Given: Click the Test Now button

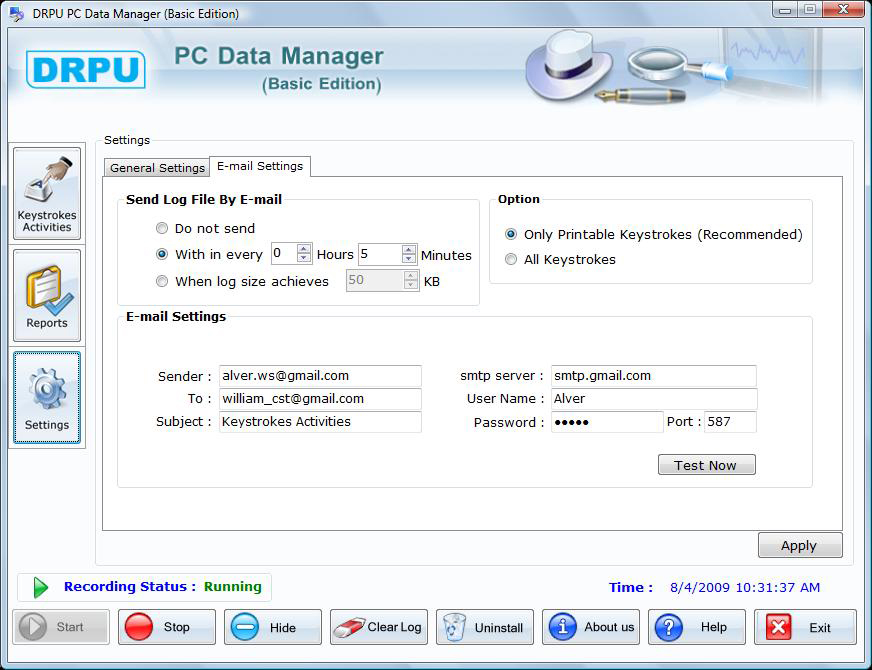Looking at the screenshot, I should tap(706, 465).
